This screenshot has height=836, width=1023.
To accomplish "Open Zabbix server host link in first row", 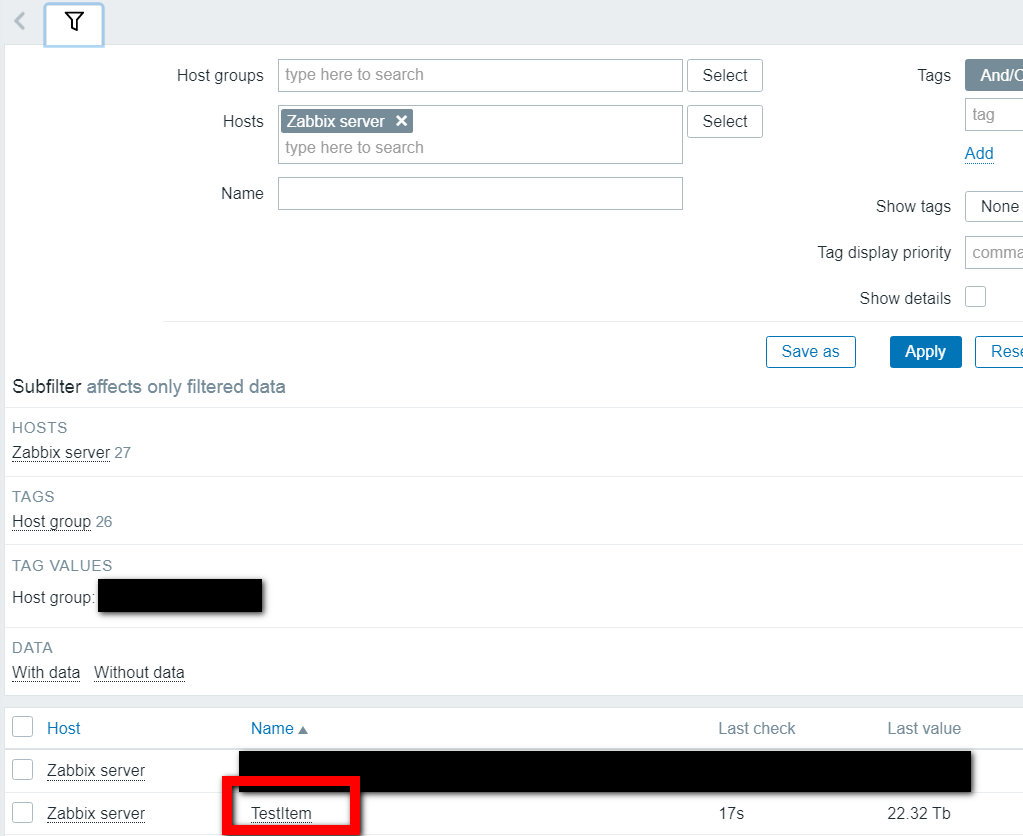I will click(96, 771).
